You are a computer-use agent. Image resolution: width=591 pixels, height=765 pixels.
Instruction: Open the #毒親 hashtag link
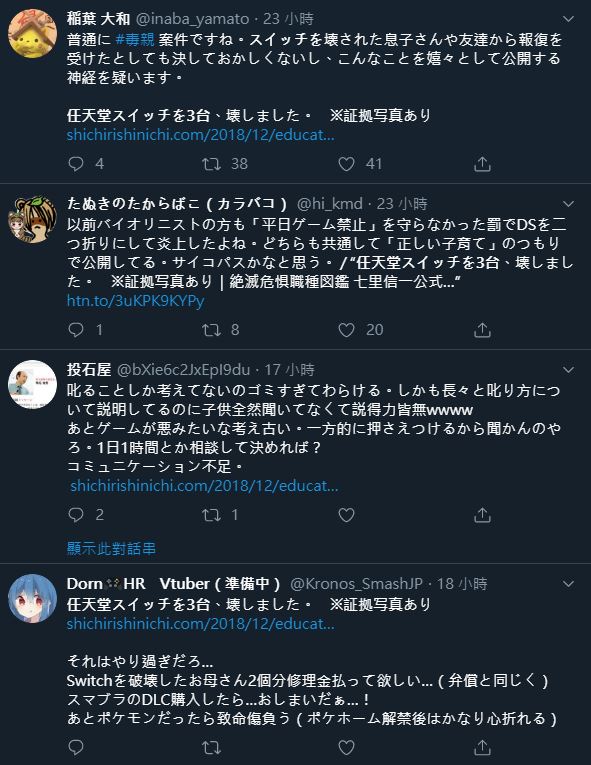[135, 39]
